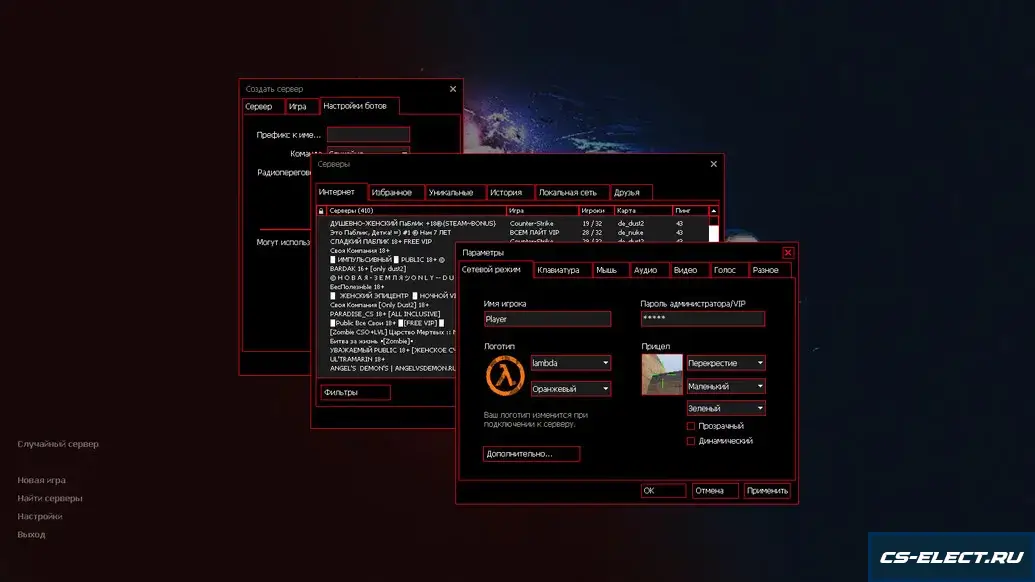Open Настройки from main menu

click(x=40, y=517)
